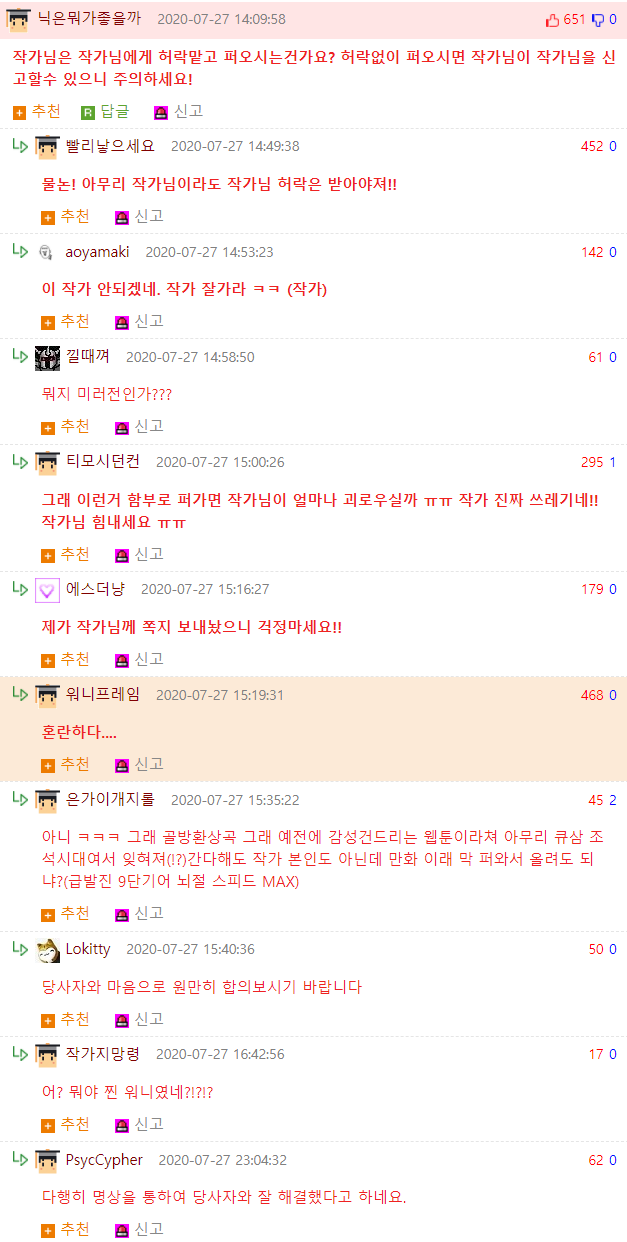The image size is (627, 1242).
Task: Click 에스더냥's heart avatar icon
Action: click(x=47, y=590)
